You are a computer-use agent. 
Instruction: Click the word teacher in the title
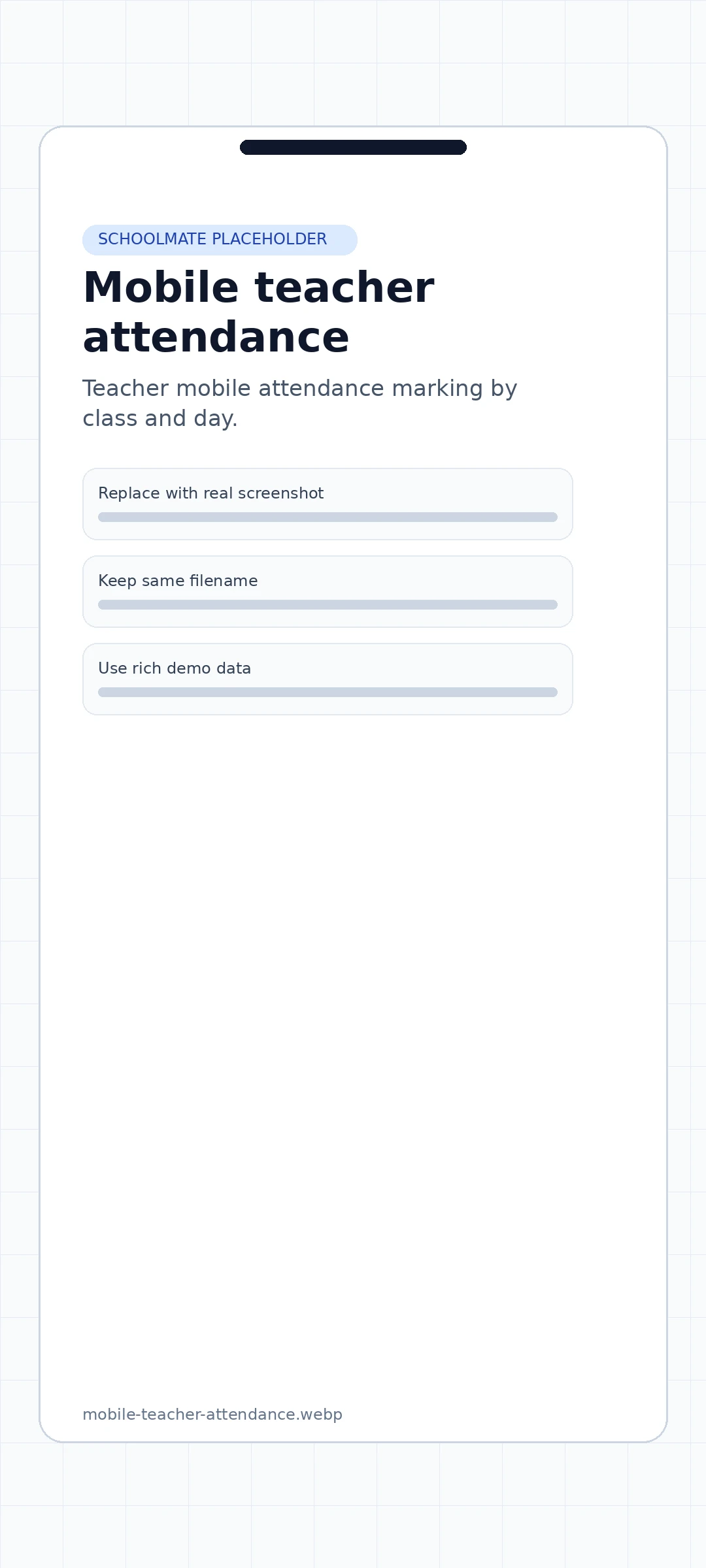pos(344,288)
